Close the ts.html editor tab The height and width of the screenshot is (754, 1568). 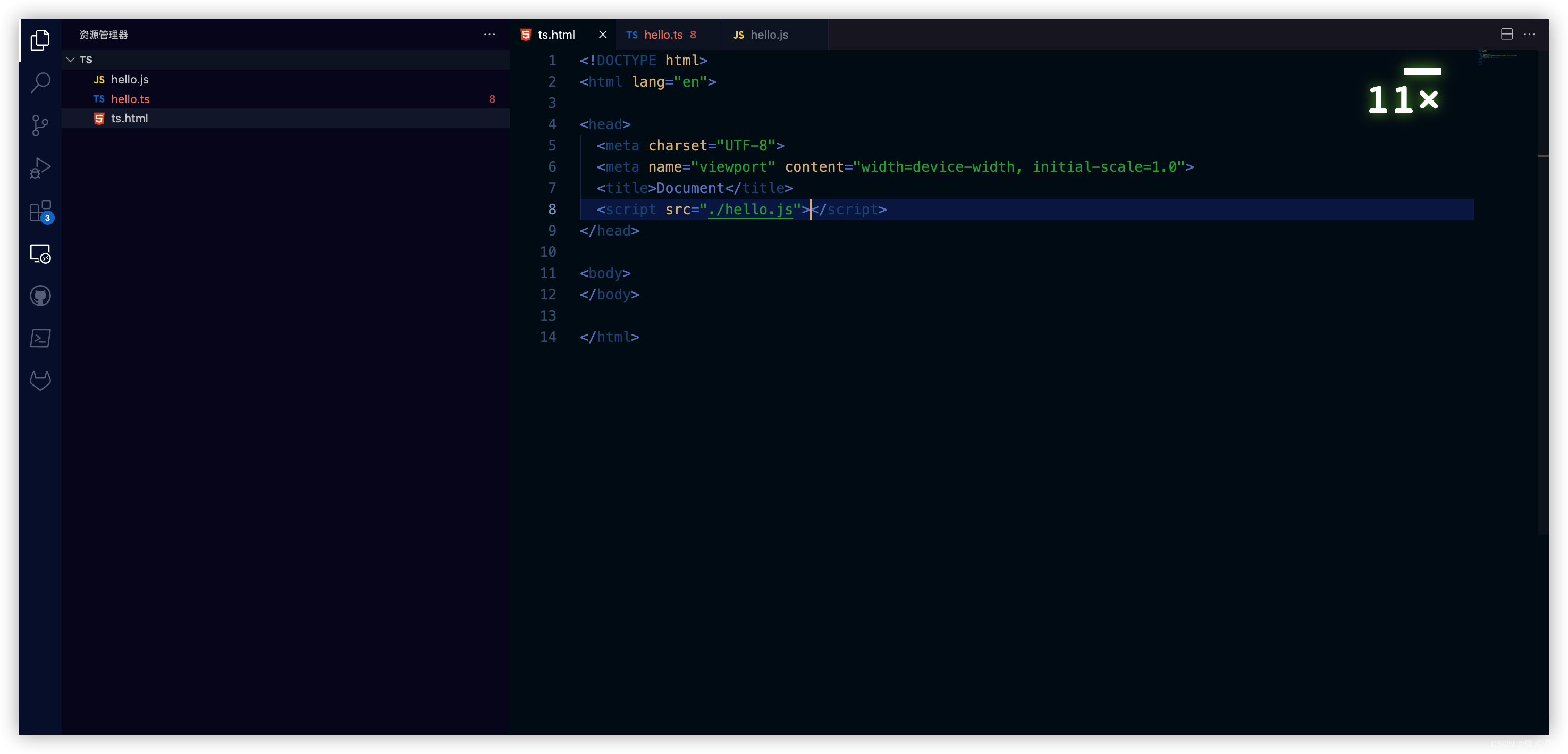point(603,35)
